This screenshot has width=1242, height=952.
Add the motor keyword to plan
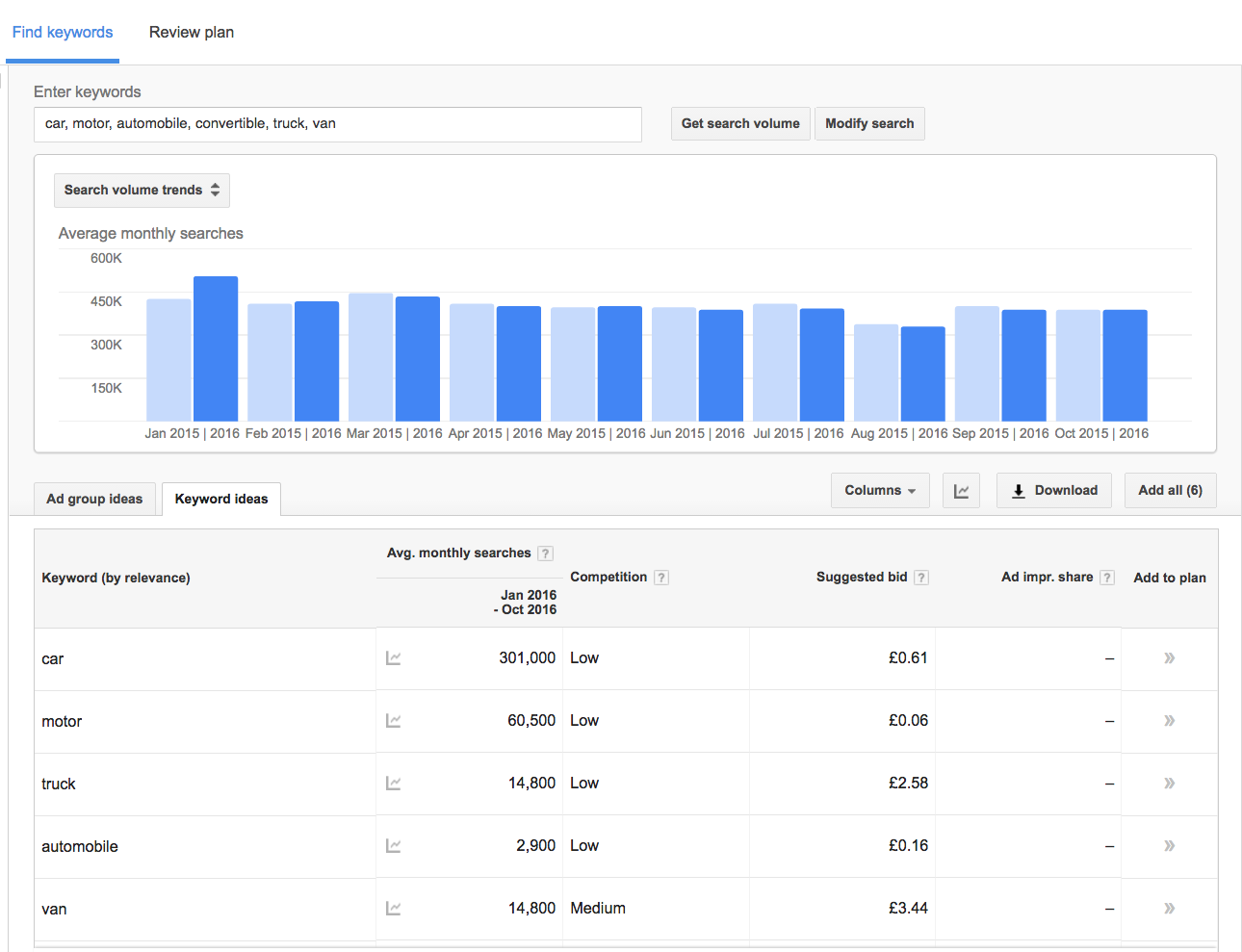pyautogui.click(x=1169, y=721)
